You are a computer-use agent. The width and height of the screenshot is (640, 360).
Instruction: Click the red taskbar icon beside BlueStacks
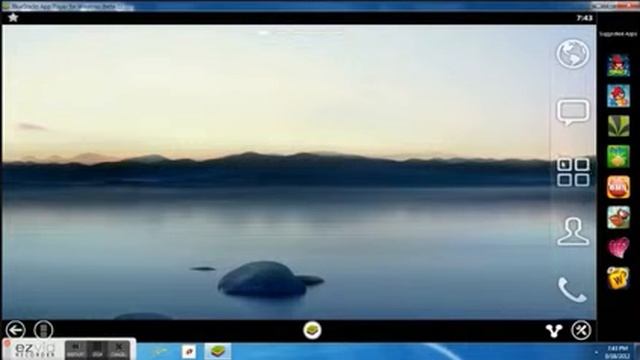pos(189,351)
